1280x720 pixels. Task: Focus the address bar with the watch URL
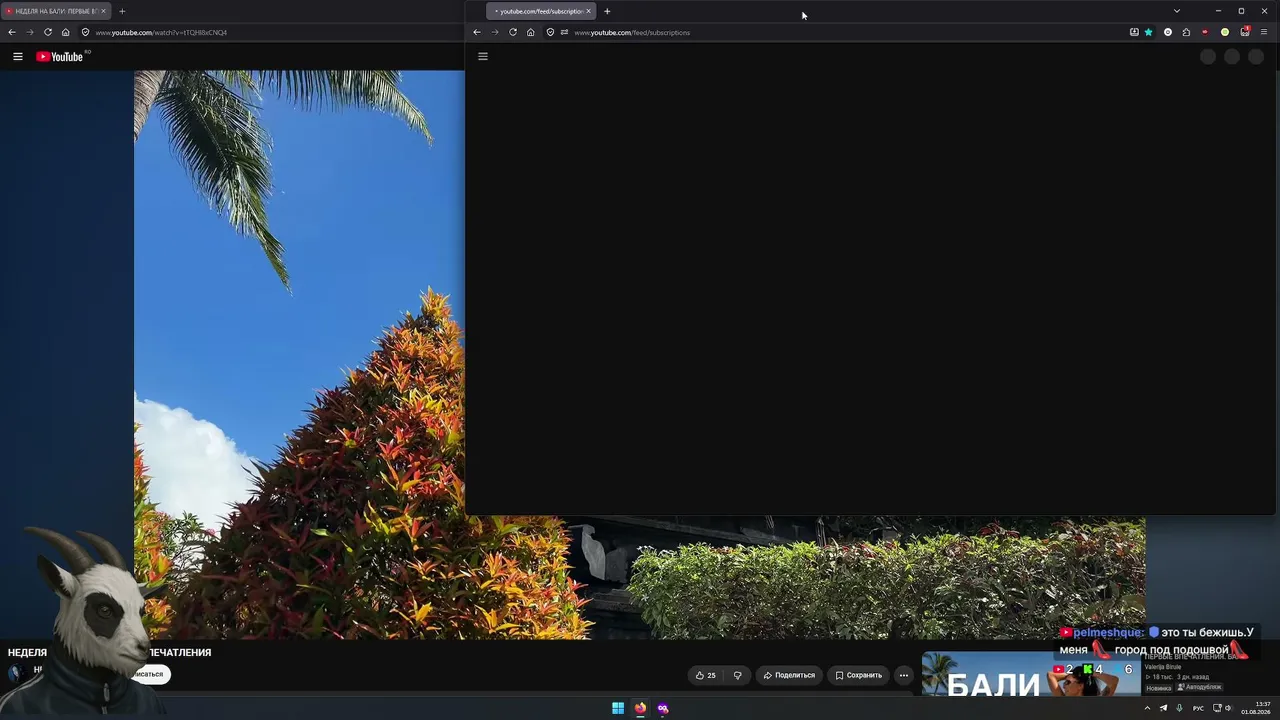tap(270, 32)
